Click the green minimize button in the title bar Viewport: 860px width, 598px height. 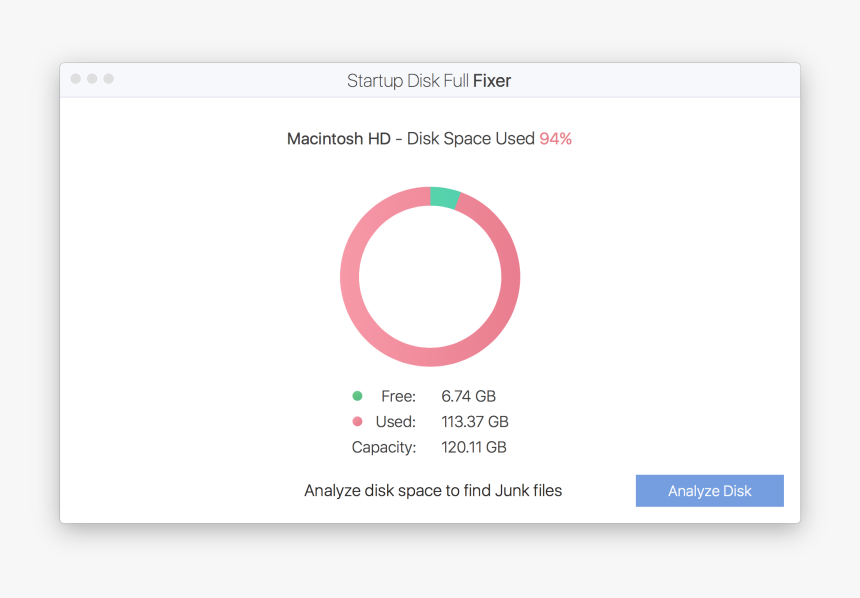pos(107,78)
